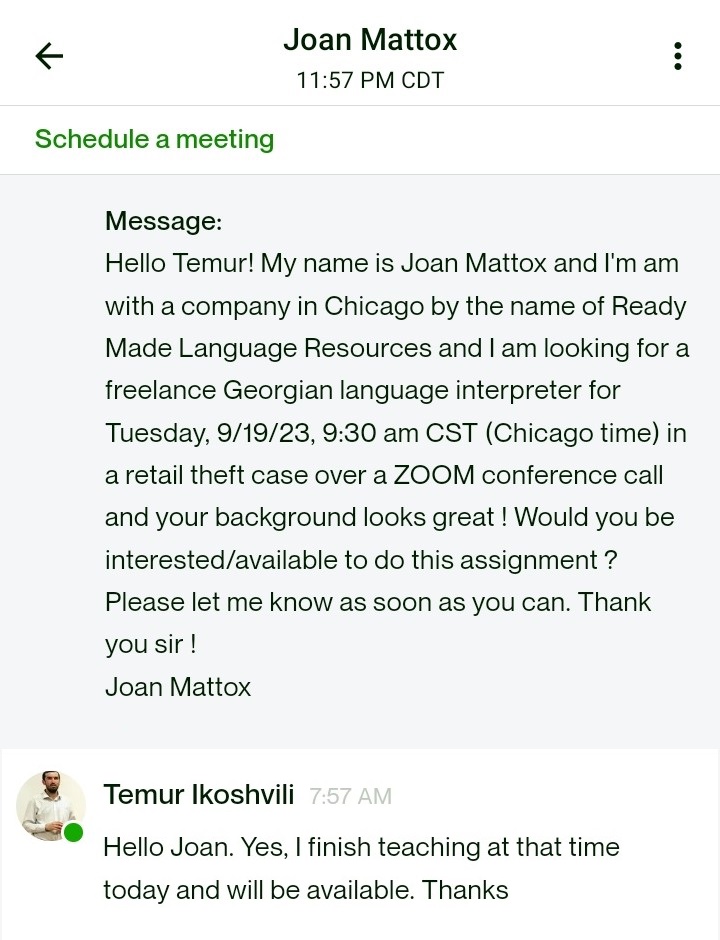This screenshot has height=940, width=720.
Task: Select the Temur Ikoshvili sender name
Action: tap(199, 795)
